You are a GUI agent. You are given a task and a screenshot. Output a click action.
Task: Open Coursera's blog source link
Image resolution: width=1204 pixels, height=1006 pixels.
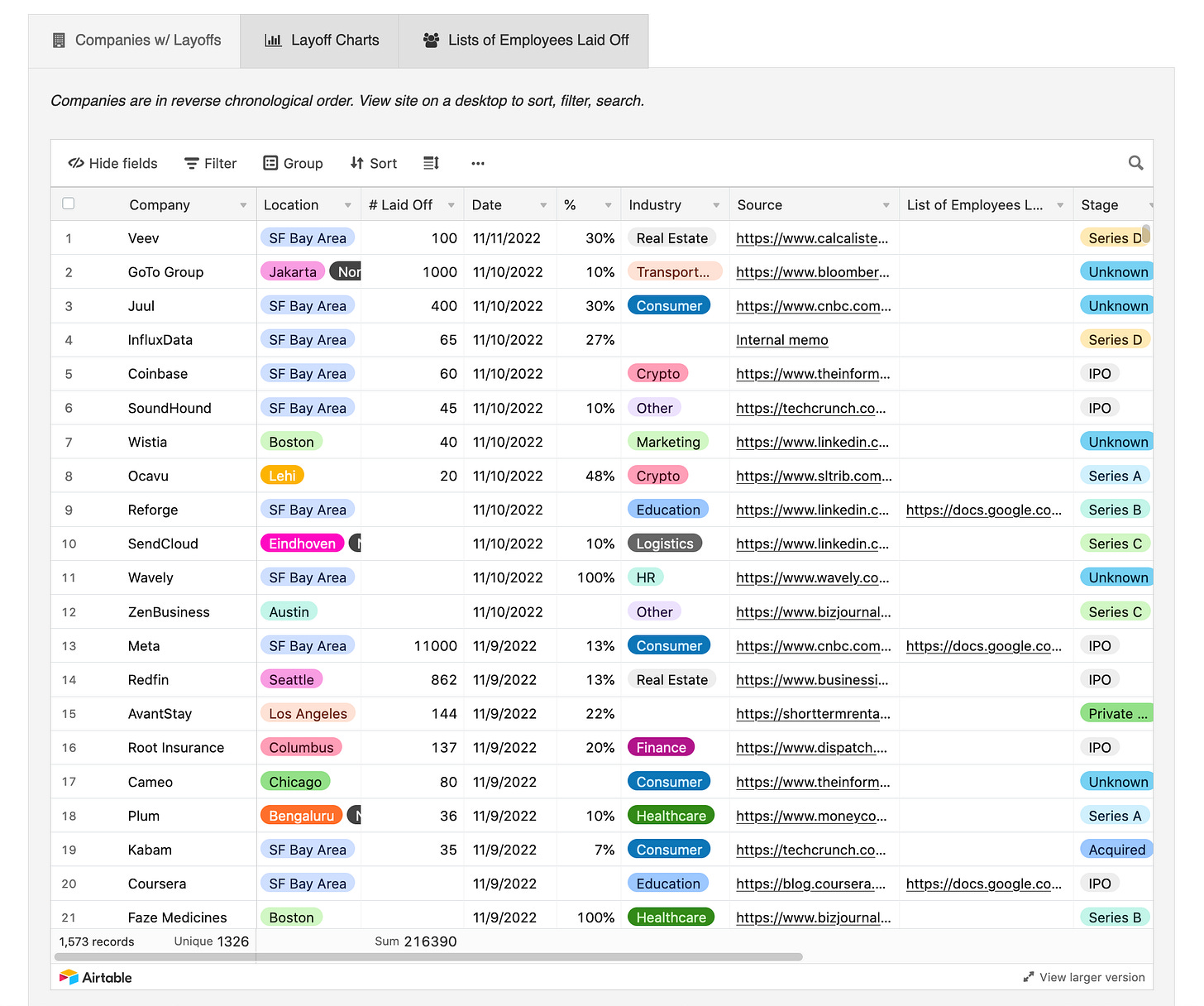click(x=810, y=884)
